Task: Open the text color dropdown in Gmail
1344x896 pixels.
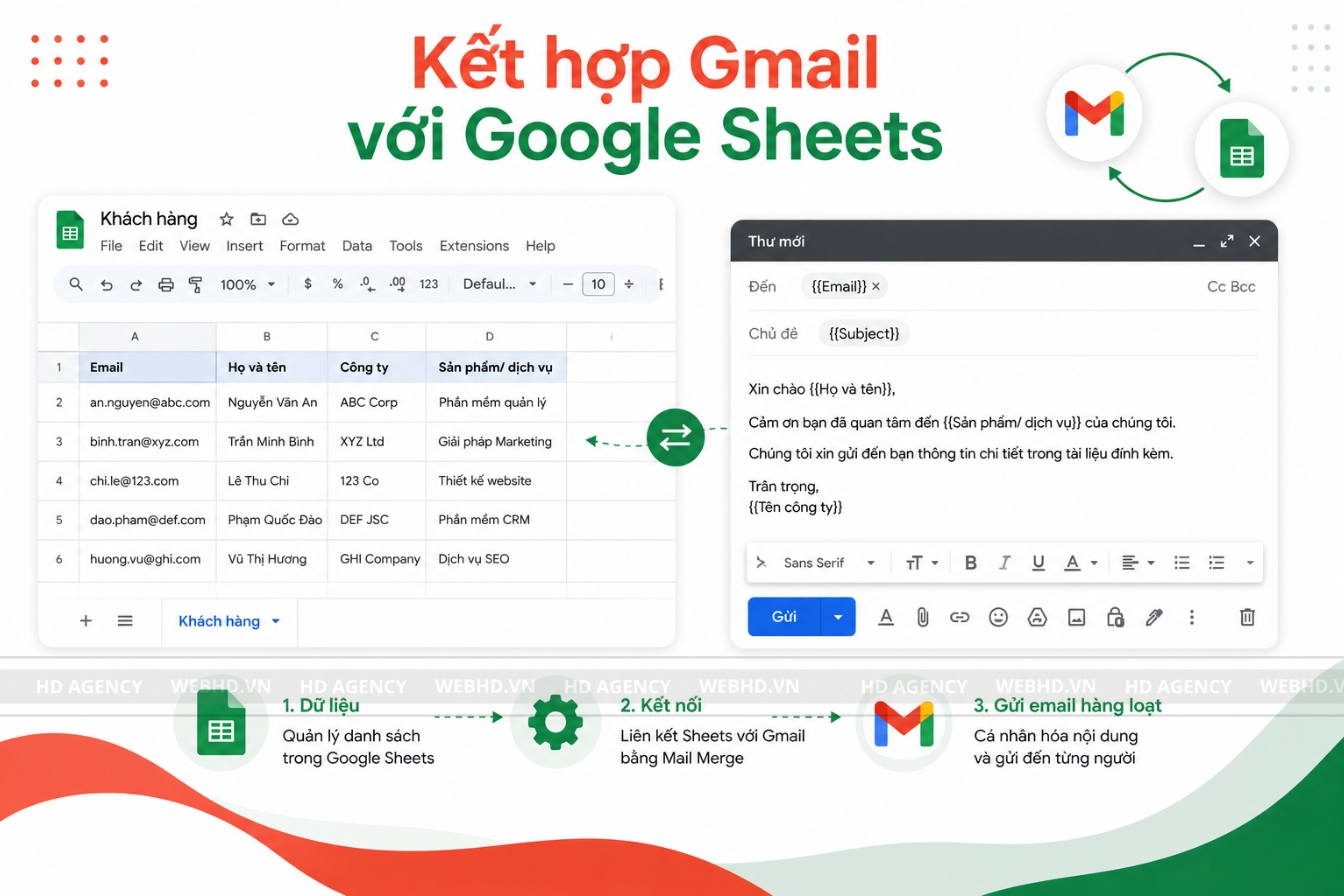Action: tap(1081, 563)
